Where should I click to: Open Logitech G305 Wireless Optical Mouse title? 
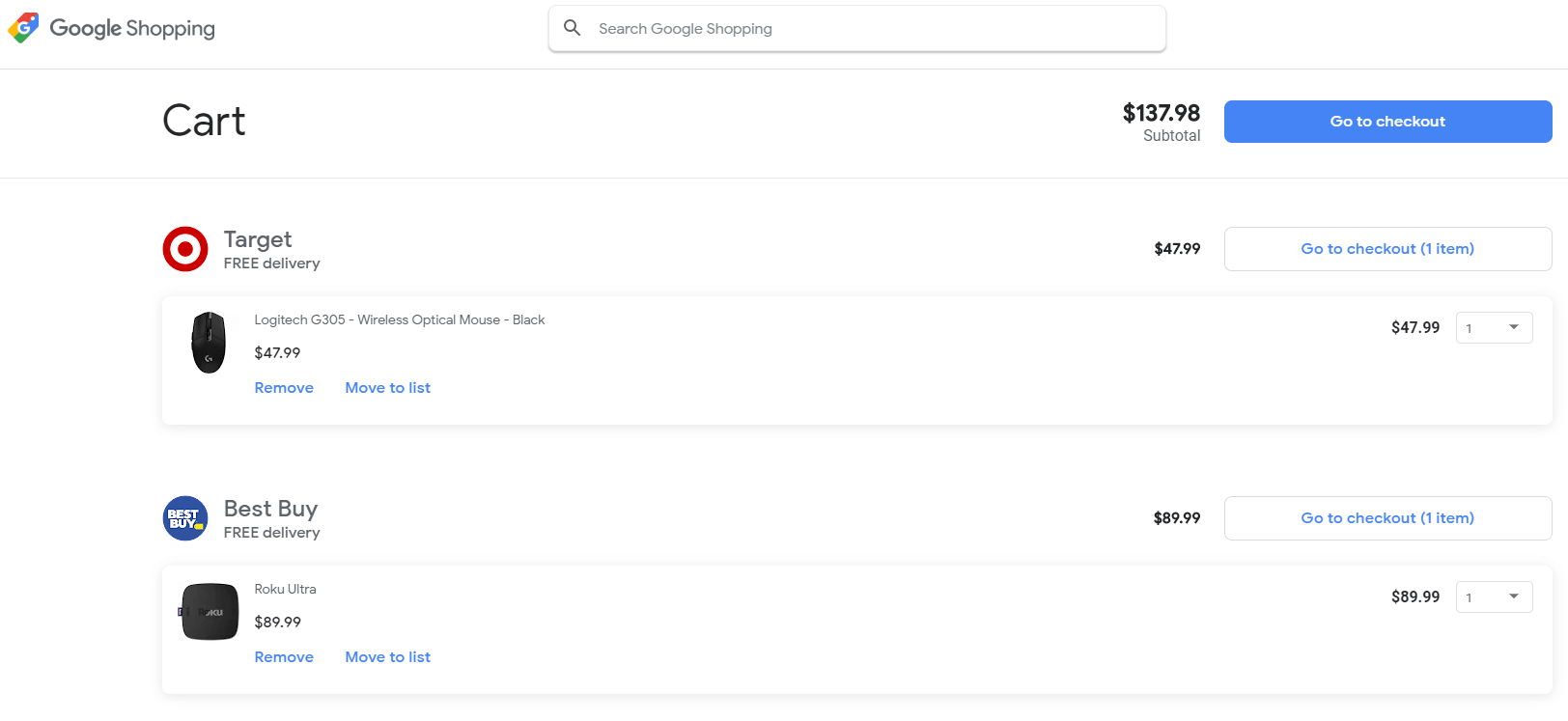(x=400, y=319)
